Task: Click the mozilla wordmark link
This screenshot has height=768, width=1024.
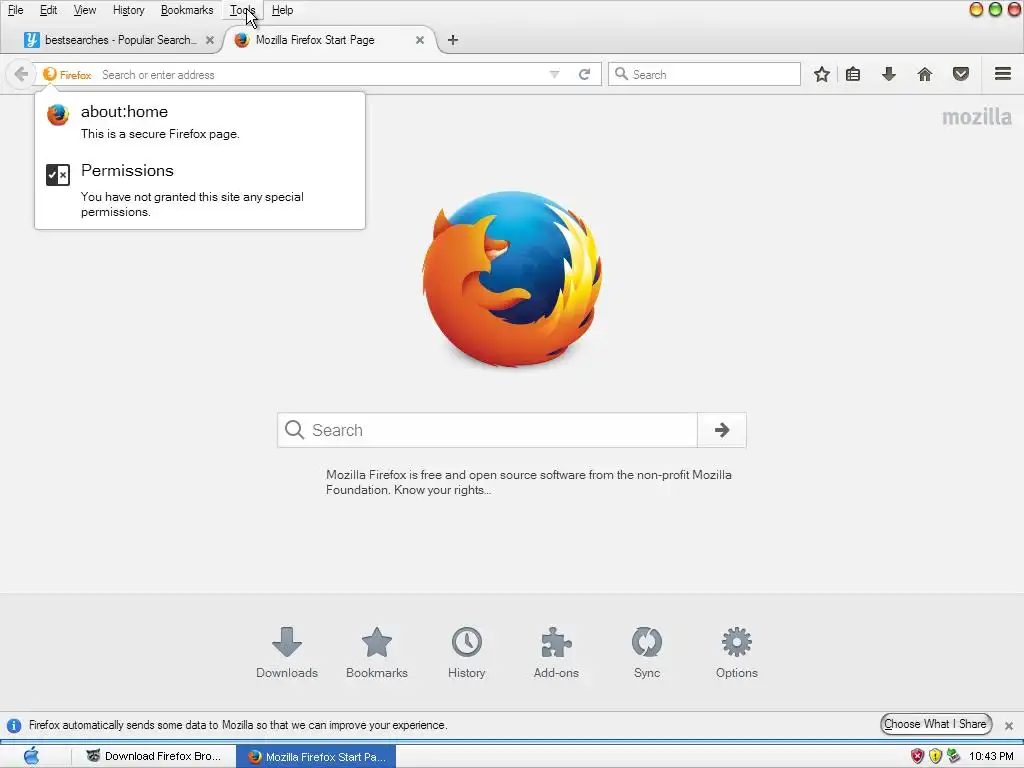Action: point(976,118)
